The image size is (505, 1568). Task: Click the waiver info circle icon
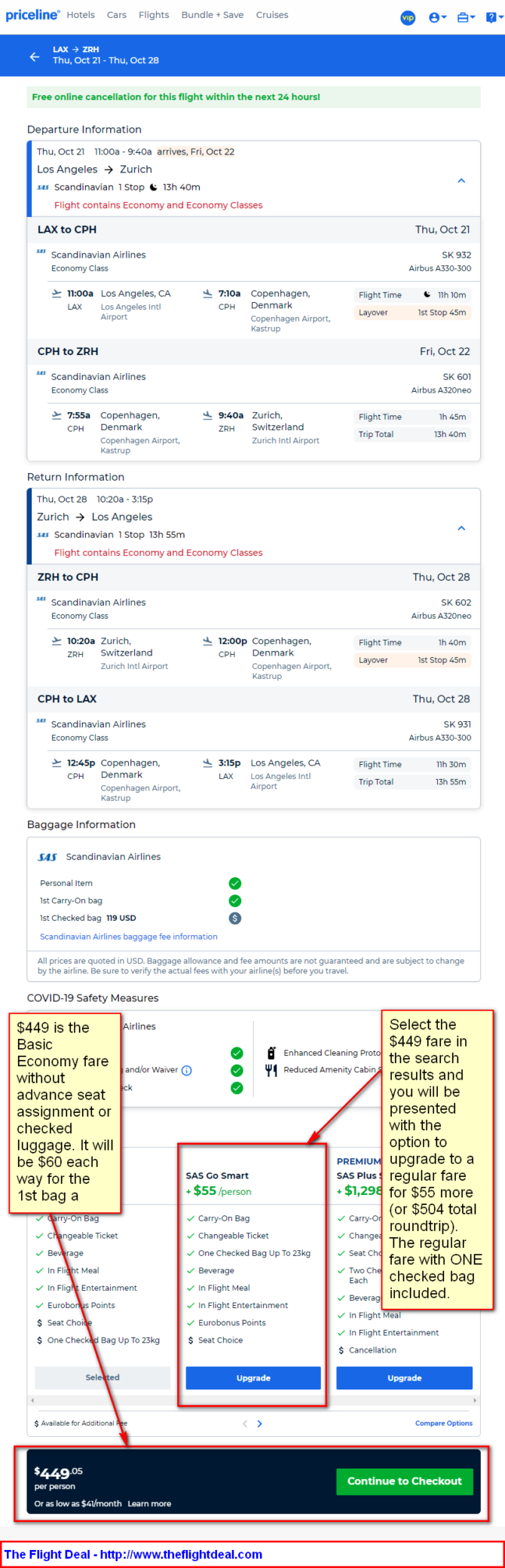[187, 1070]
